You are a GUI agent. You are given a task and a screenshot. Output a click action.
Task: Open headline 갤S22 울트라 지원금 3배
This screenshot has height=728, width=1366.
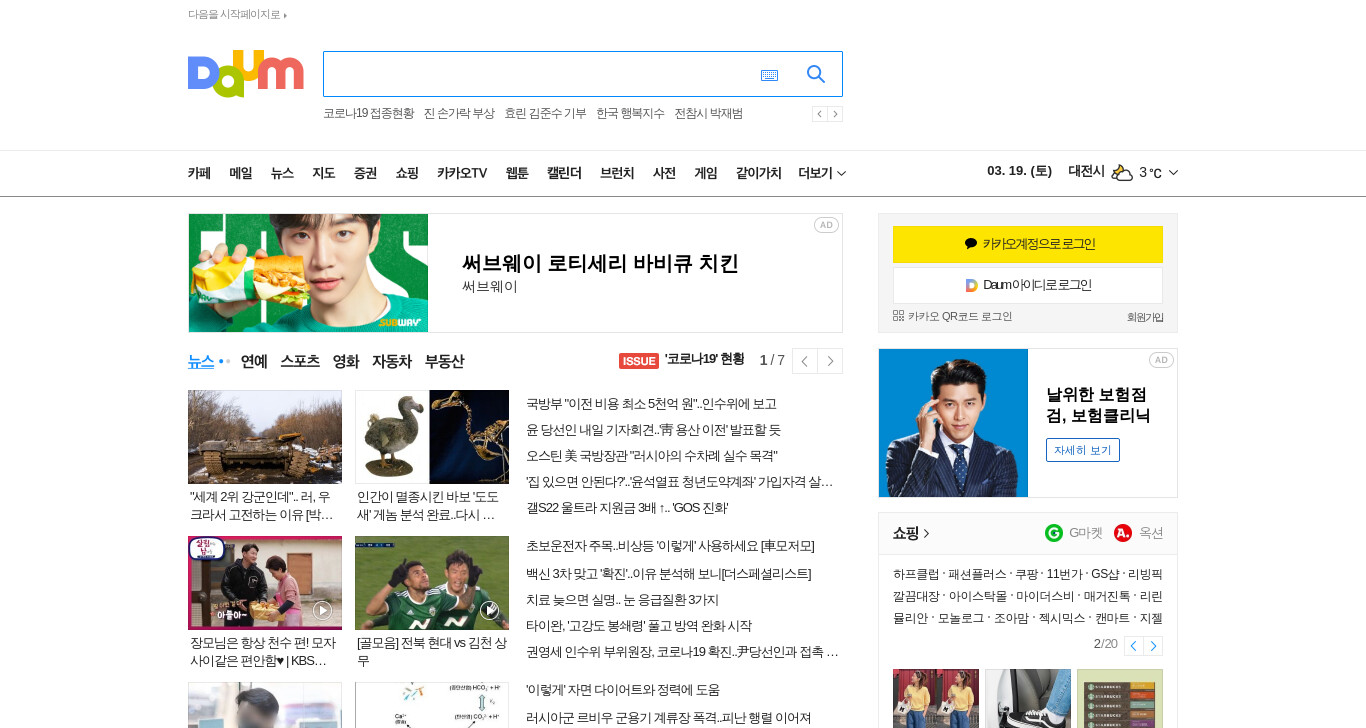point(627,508)
